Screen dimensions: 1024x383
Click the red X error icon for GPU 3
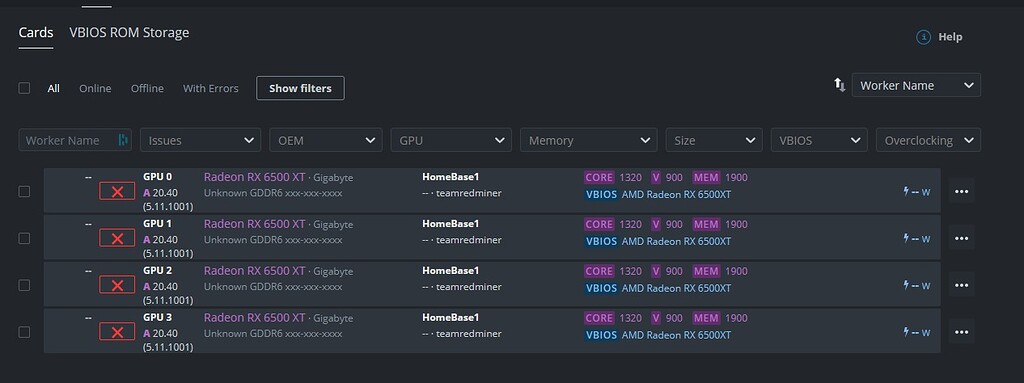[117, 333]
